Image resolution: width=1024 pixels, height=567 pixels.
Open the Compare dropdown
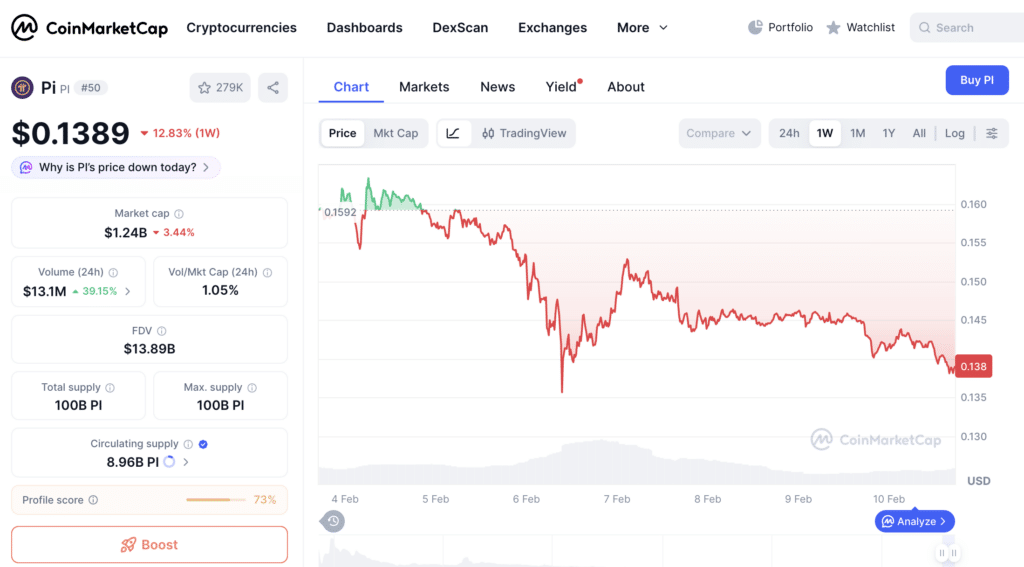tap(719, 133)
